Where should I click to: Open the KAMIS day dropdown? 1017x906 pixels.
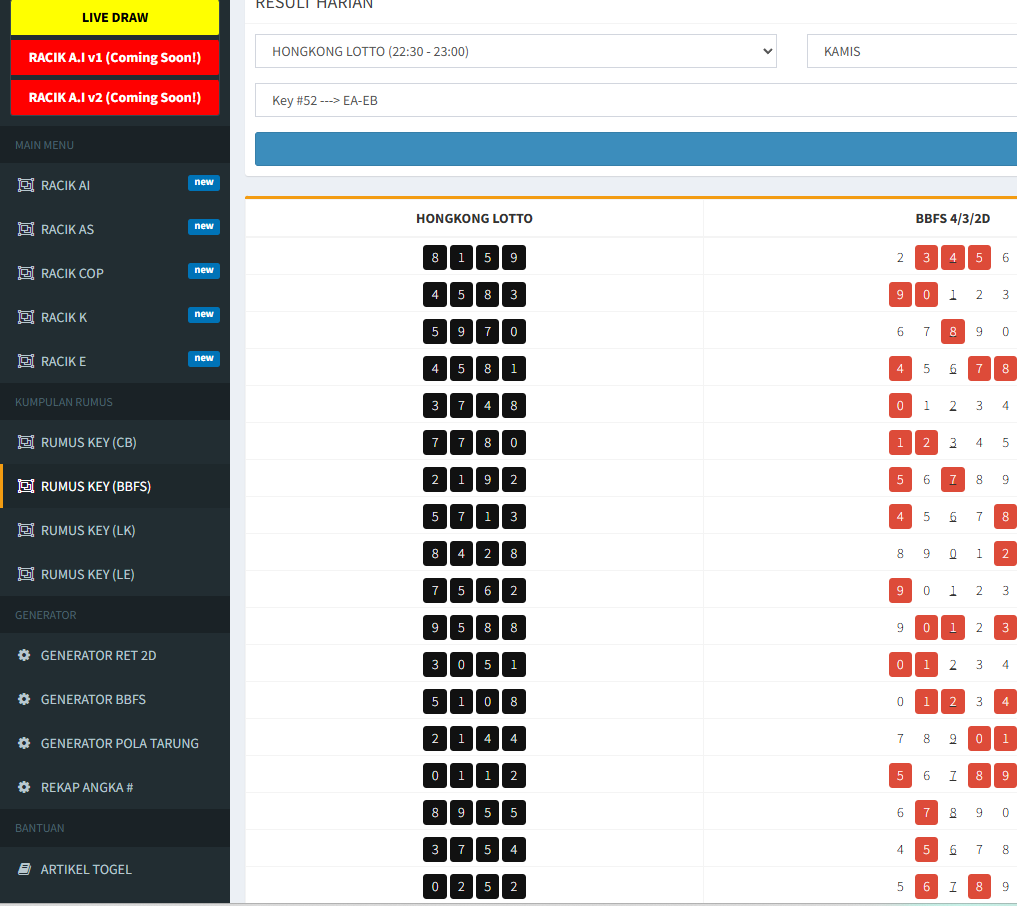click(x=912, y=51)
